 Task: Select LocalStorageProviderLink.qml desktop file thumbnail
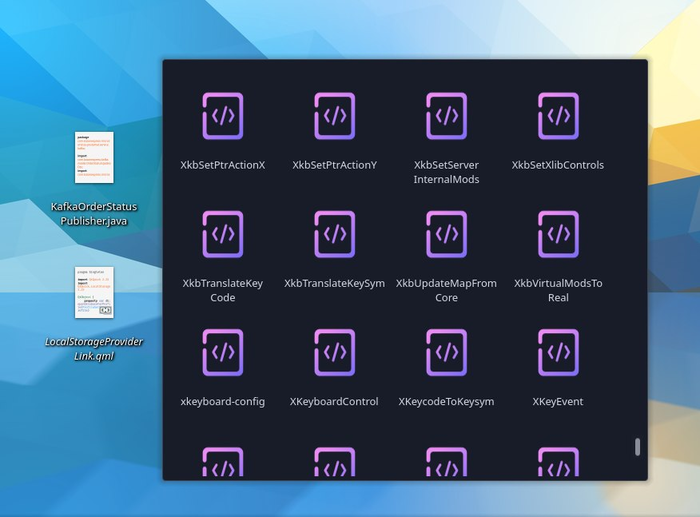click(x=94, y=292)
